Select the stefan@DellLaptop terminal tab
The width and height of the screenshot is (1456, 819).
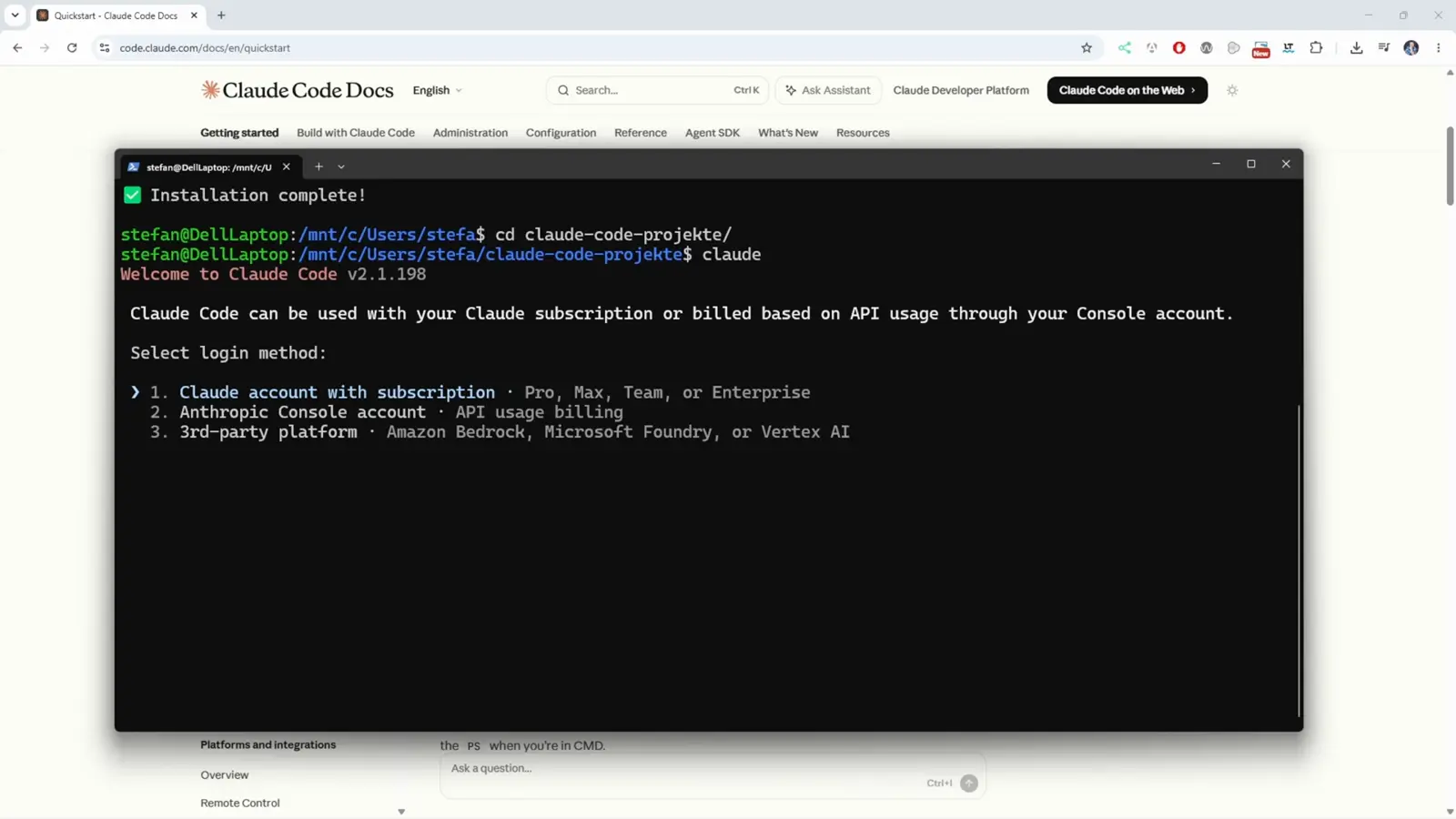point(208,167)
